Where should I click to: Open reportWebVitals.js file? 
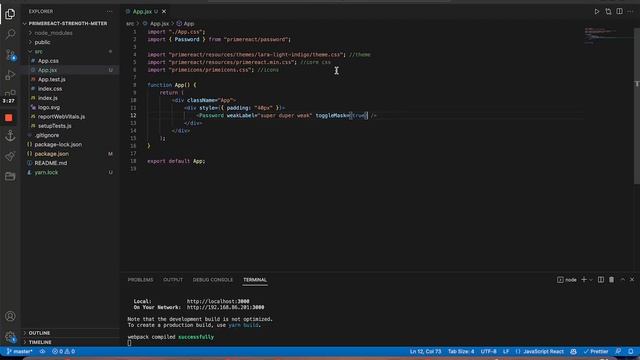pyautogui.click(x=62, y=116)
